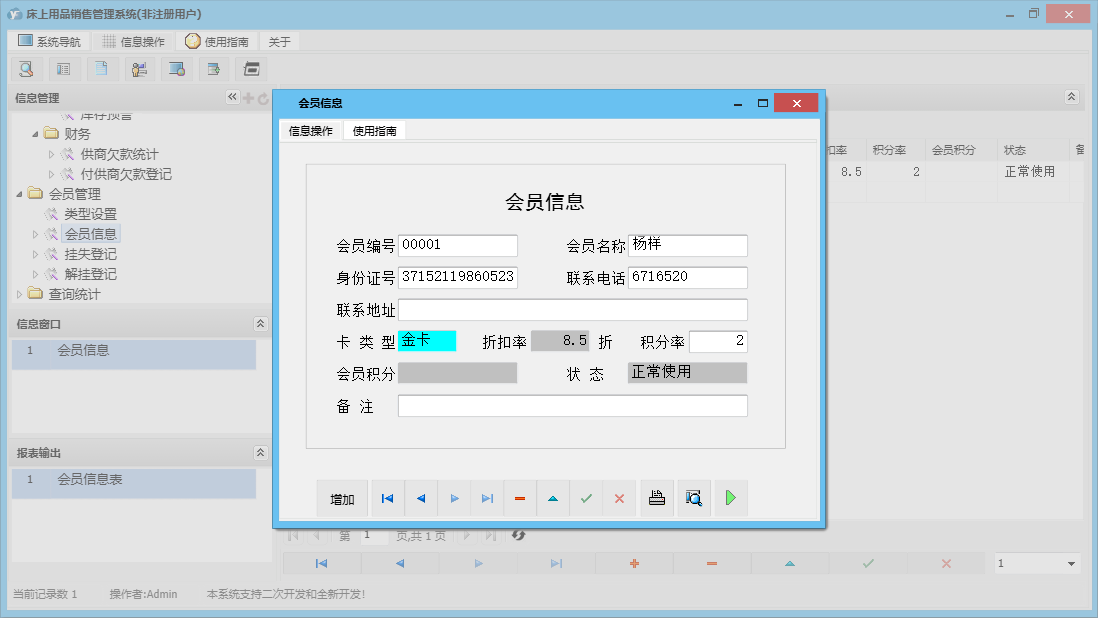1098x618 pixels.
Task: Click the red minus delete record icon
Action: (x=520, y=497)
